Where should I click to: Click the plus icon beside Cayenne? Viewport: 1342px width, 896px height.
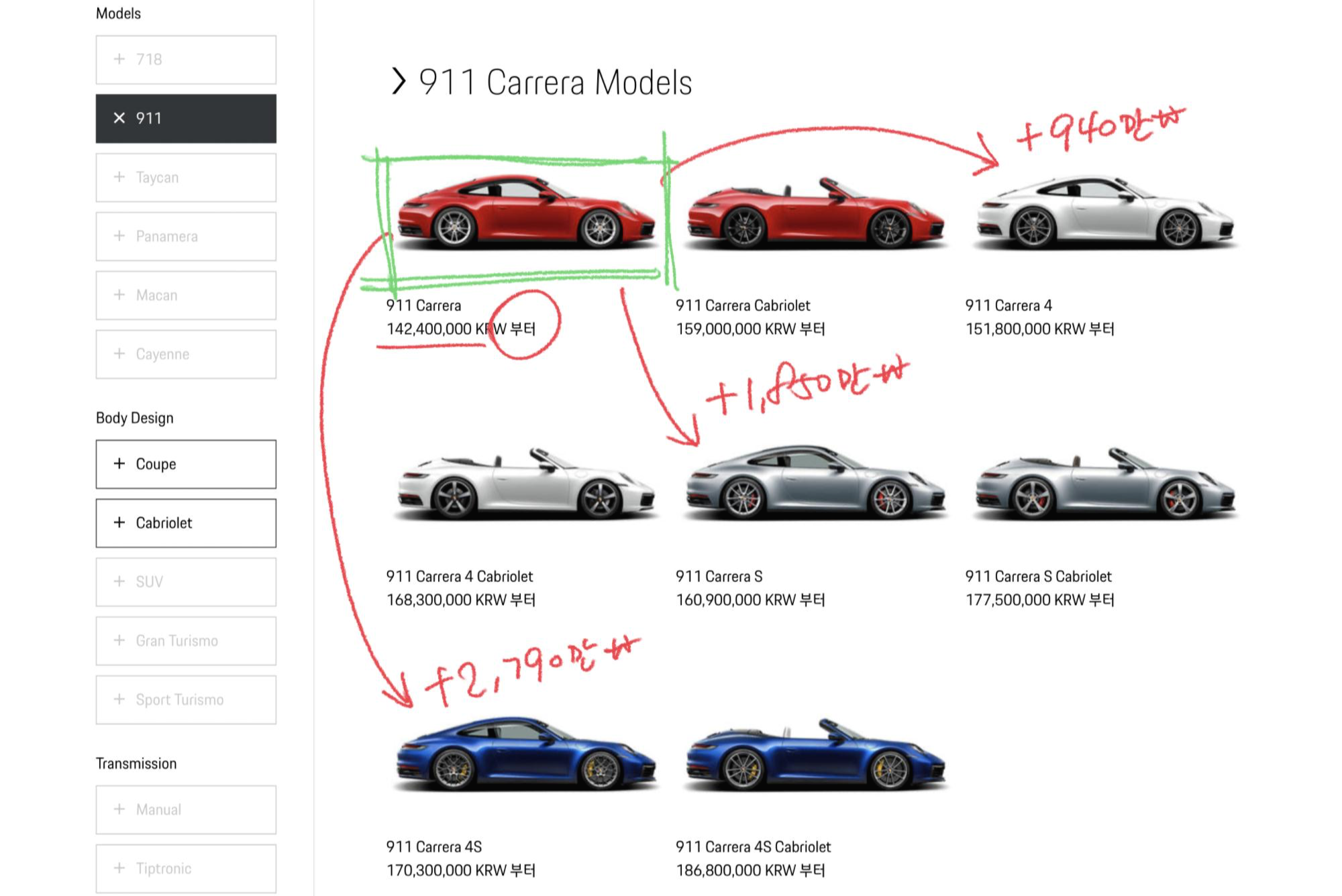(x=119, y=353)
